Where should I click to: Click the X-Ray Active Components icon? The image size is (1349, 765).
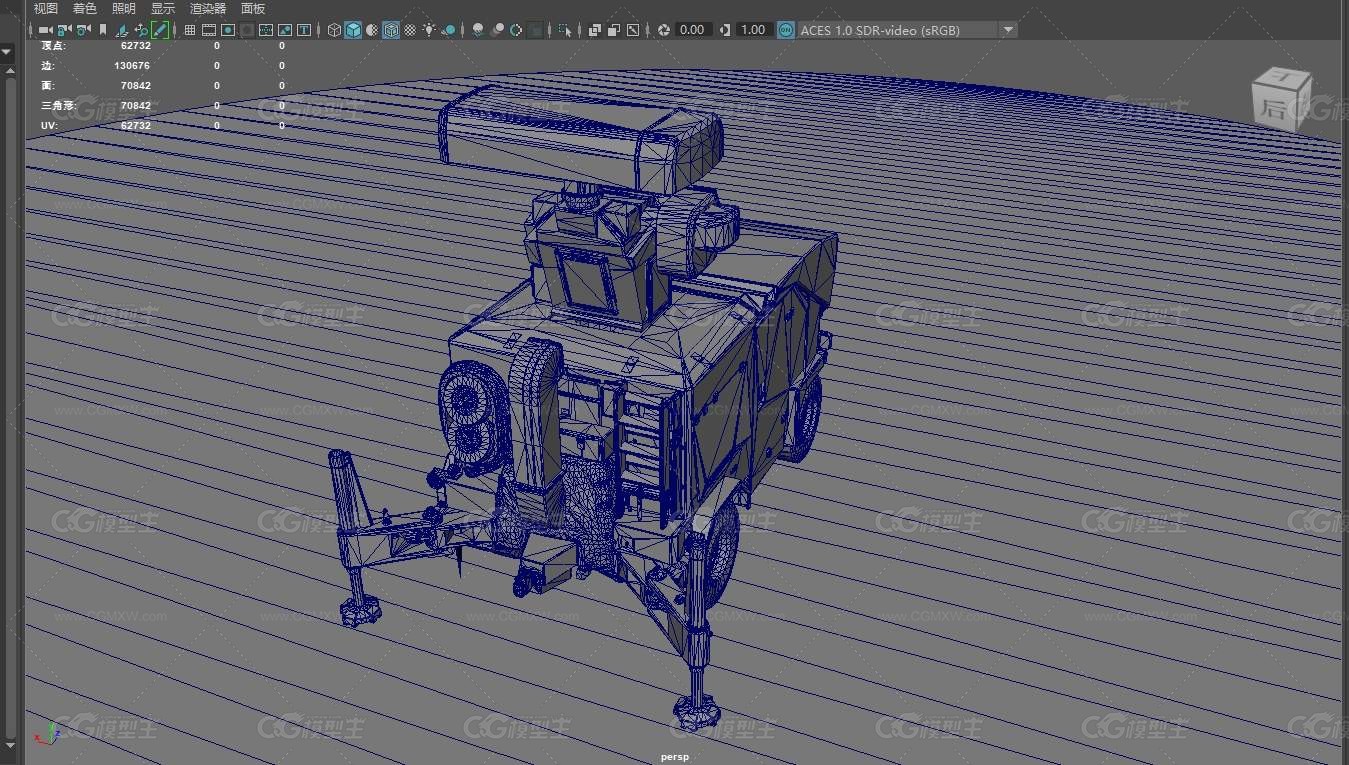tap(613, 30)
